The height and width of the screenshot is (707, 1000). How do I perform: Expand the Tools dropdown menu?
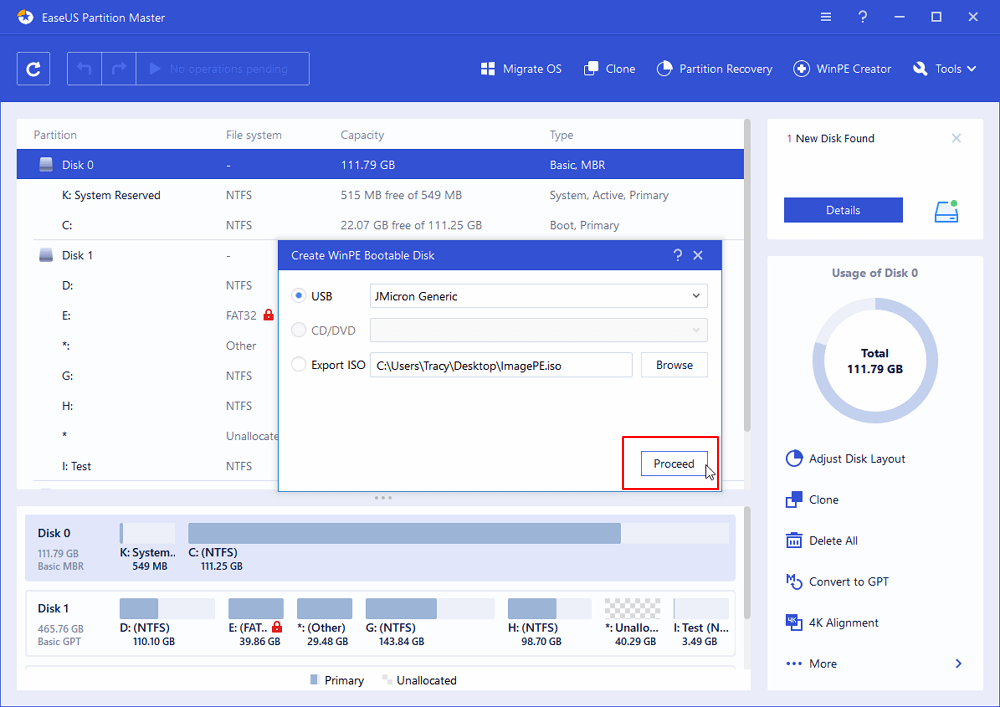(945, 69)
